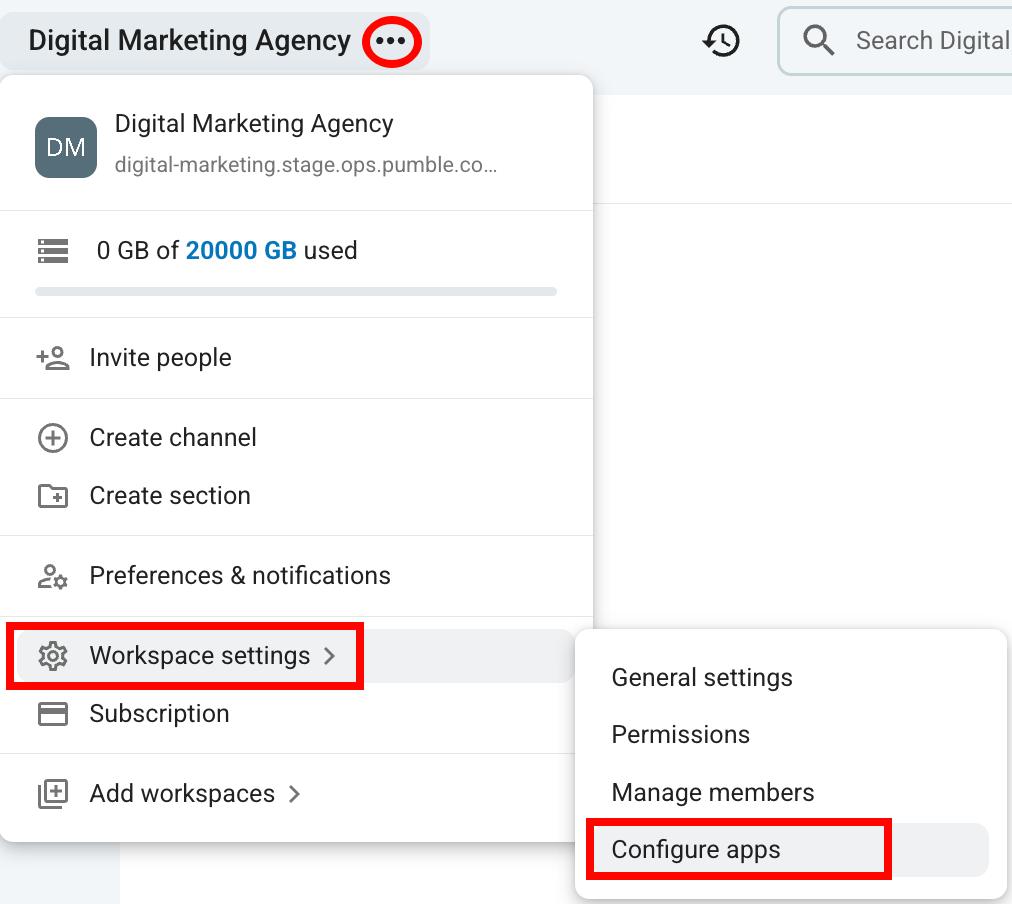This screenshot has height=904, width=1012.
Task: Click the person-gear preferences icon
Action: (53, 576)
